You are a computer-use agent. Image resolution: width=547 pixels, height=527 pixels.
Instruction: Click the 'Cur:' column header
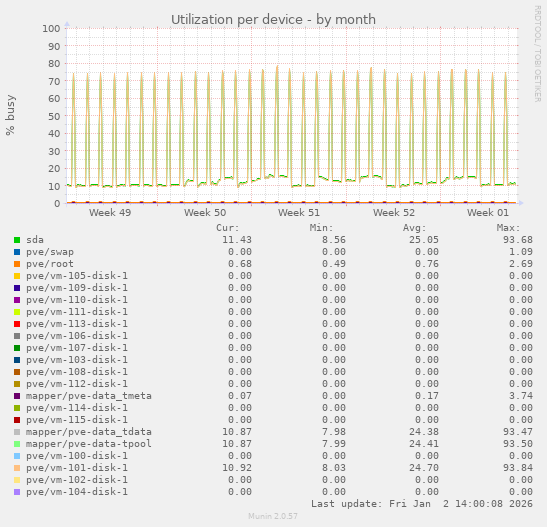point(228,228)
